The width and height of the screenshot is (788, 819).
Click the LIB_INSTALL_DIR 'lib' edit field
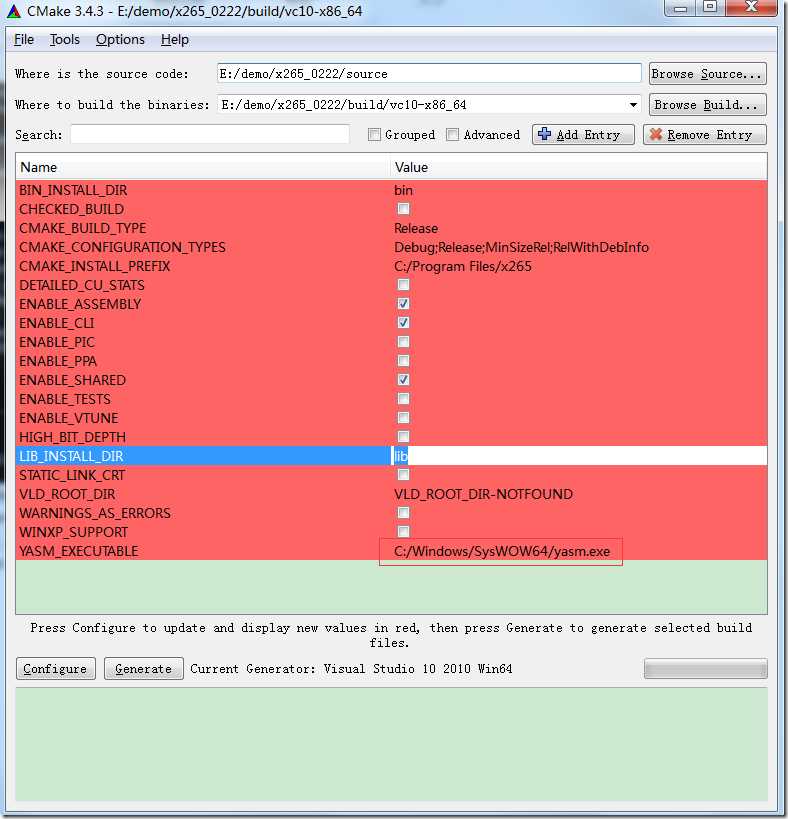point(579,456)
